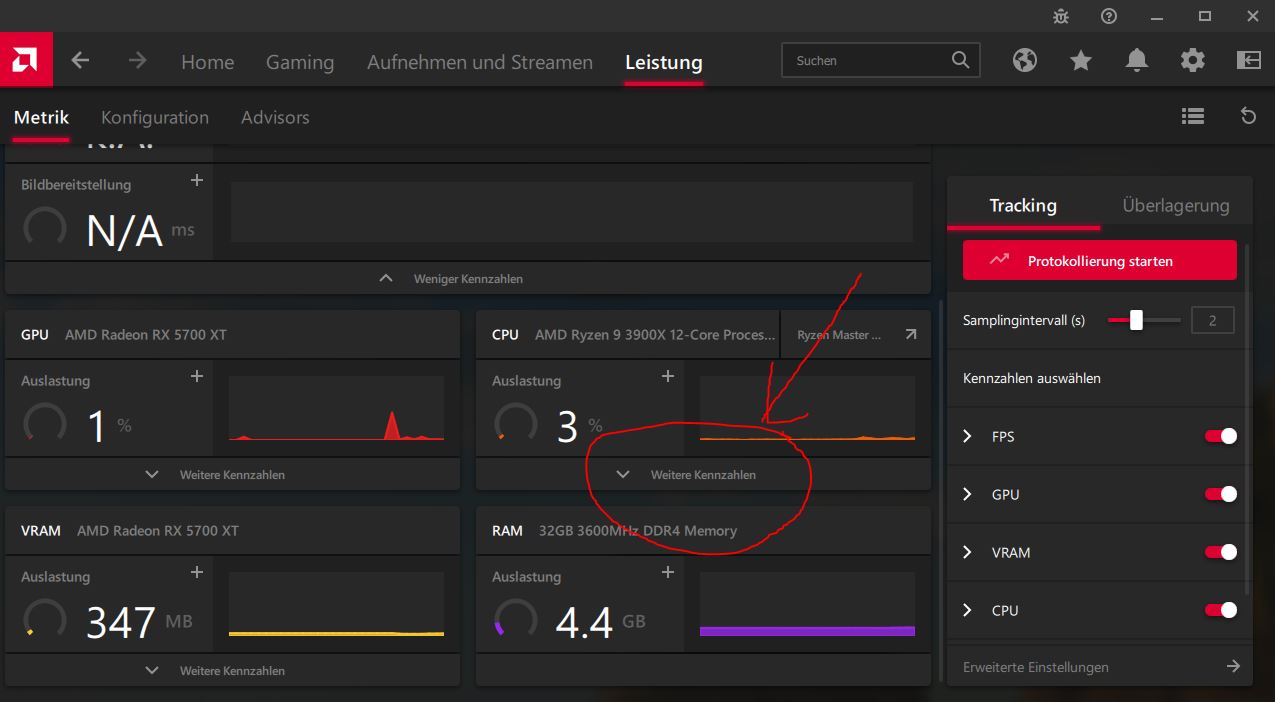Image resolution: width=1275 pixels, height=702 pixels.
Task: Click the Kennzahlen auswählen label
Action: pos(1032,378)
